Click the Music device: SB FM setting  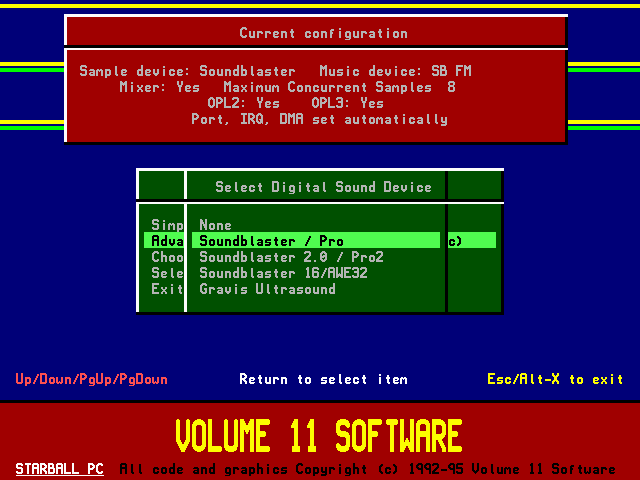pos(395,71)
